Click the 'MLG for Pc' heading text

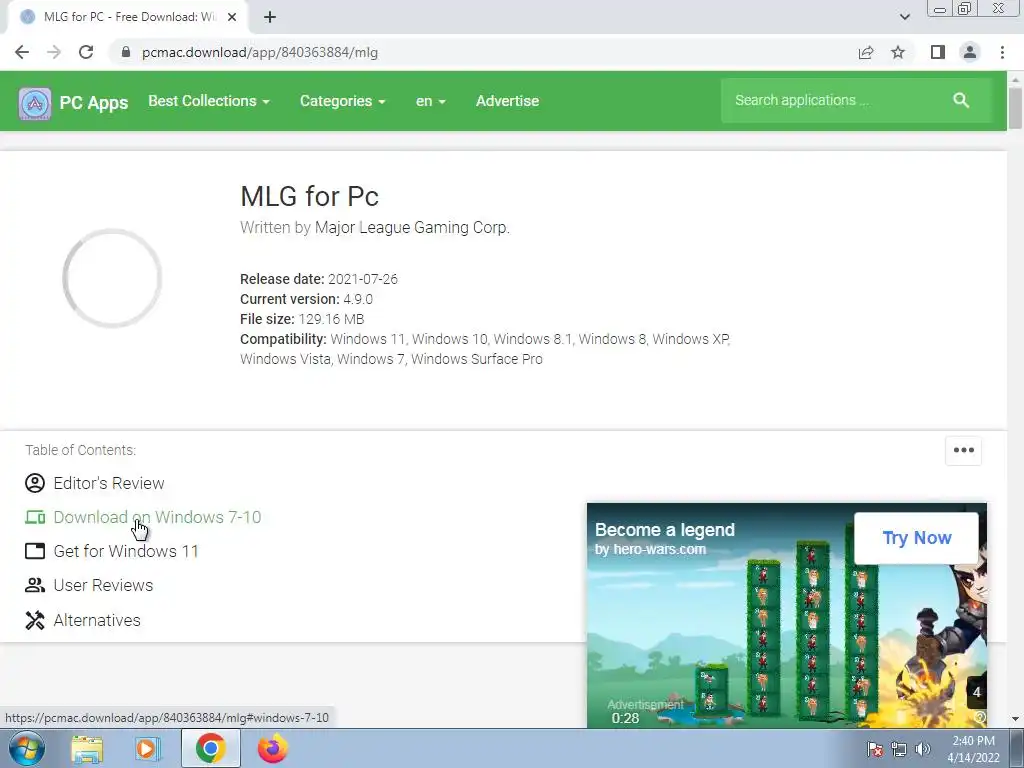pyautogui.click(x=310, y=196)
